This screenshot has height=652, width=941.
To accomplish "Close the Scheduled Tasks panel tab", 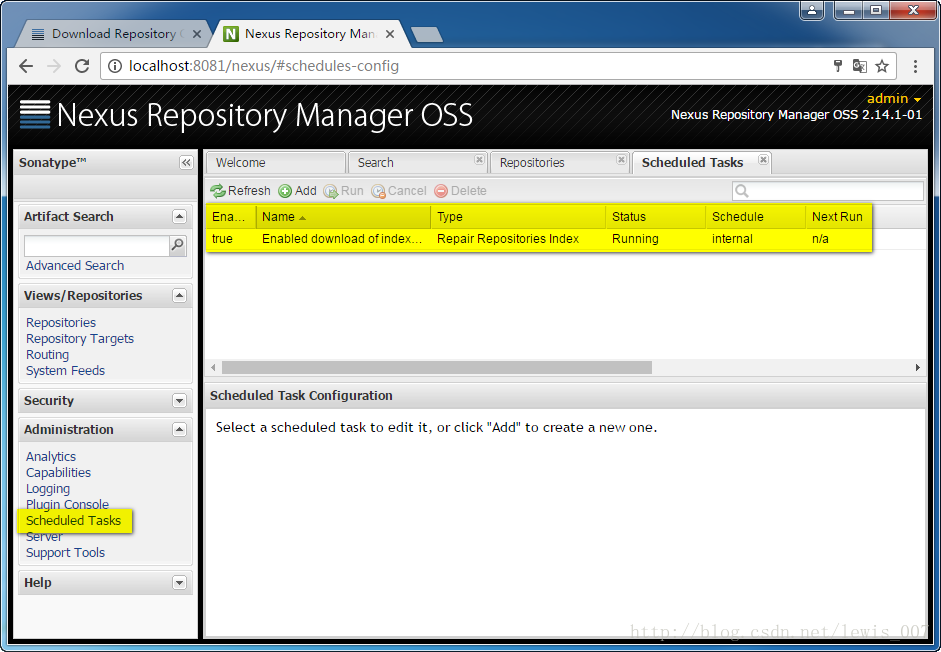I will 763,160.
